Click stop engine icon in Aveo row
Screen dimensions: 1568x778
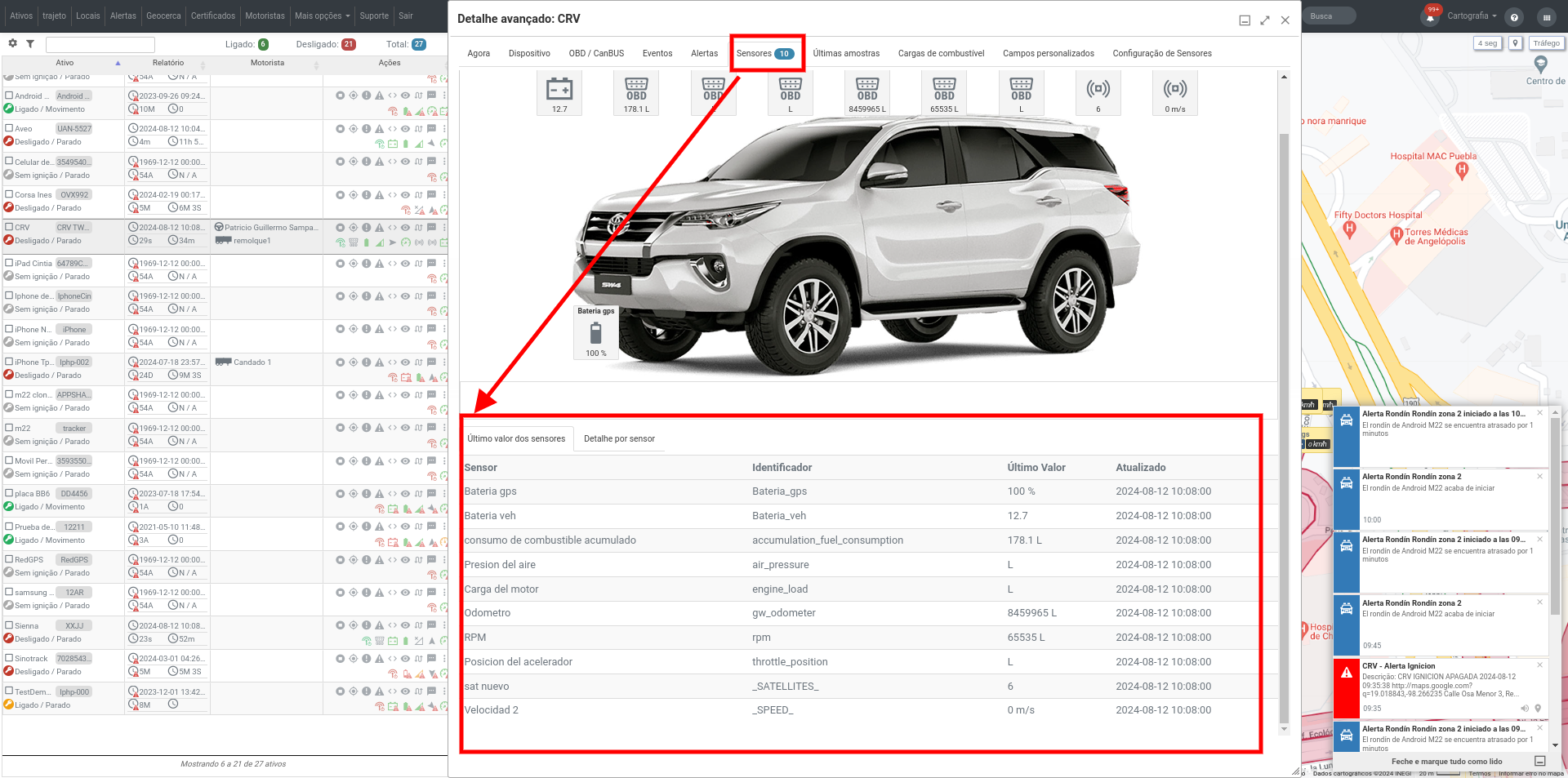coord(341,128)
